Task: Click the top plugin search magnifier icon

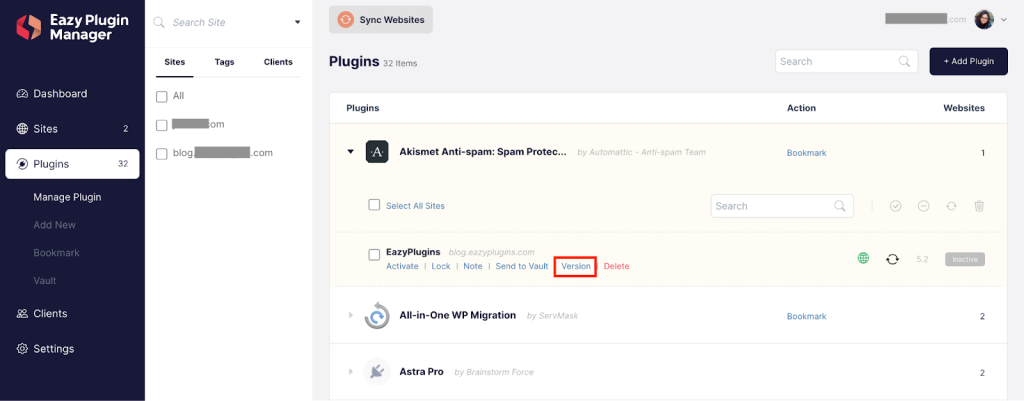Action: pos(904,61)
